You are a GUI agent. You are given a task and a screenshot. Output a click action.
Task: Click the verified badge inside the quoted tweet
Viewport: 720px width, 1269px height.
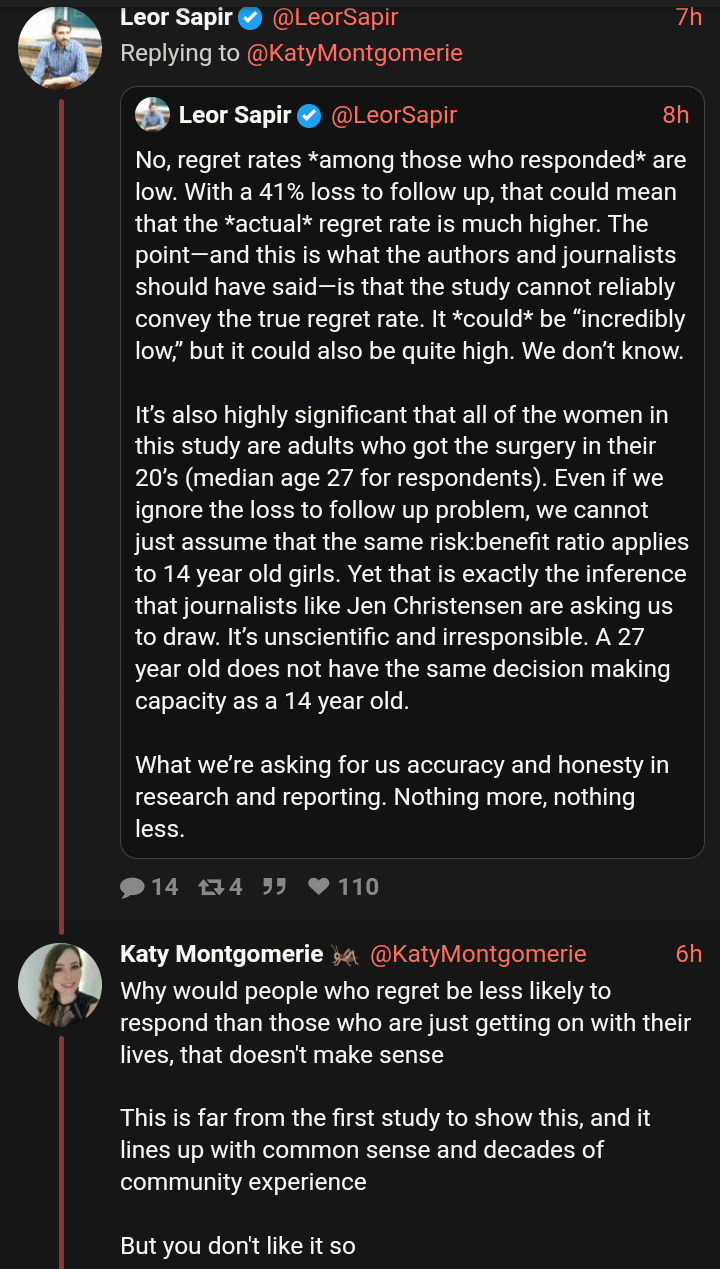pyautogui.click(x=309, y=115)
